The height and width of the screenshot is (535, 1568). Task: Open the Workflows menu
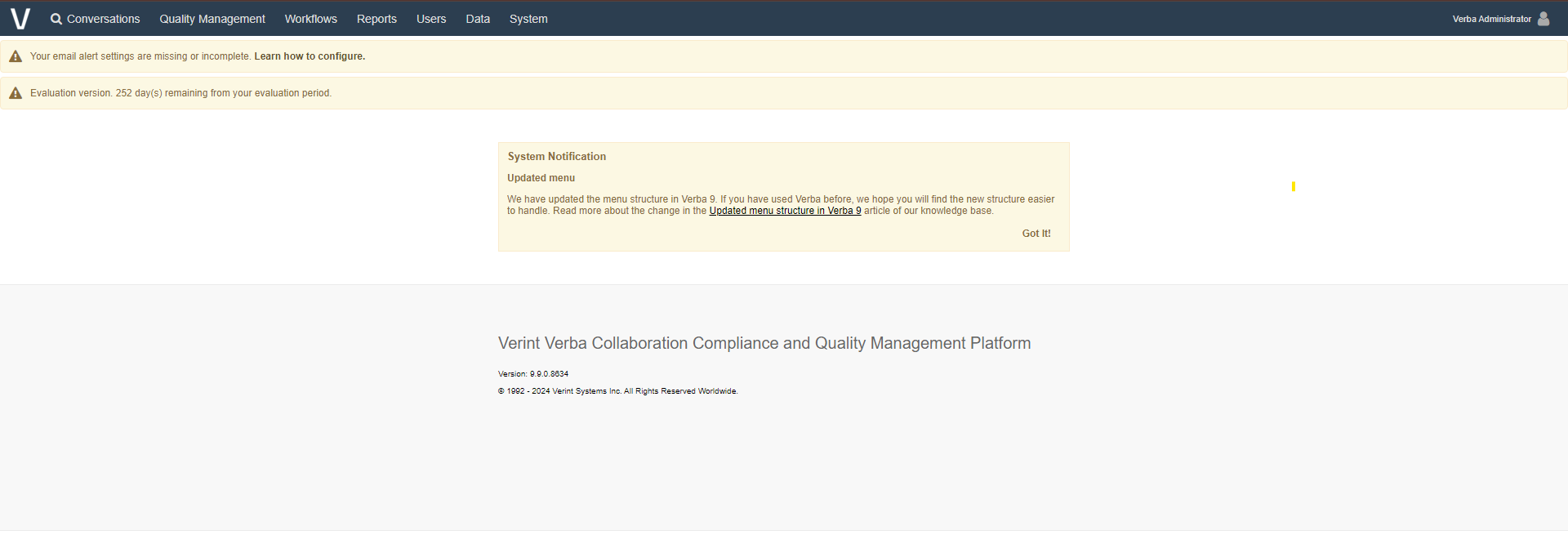point(311,19)
